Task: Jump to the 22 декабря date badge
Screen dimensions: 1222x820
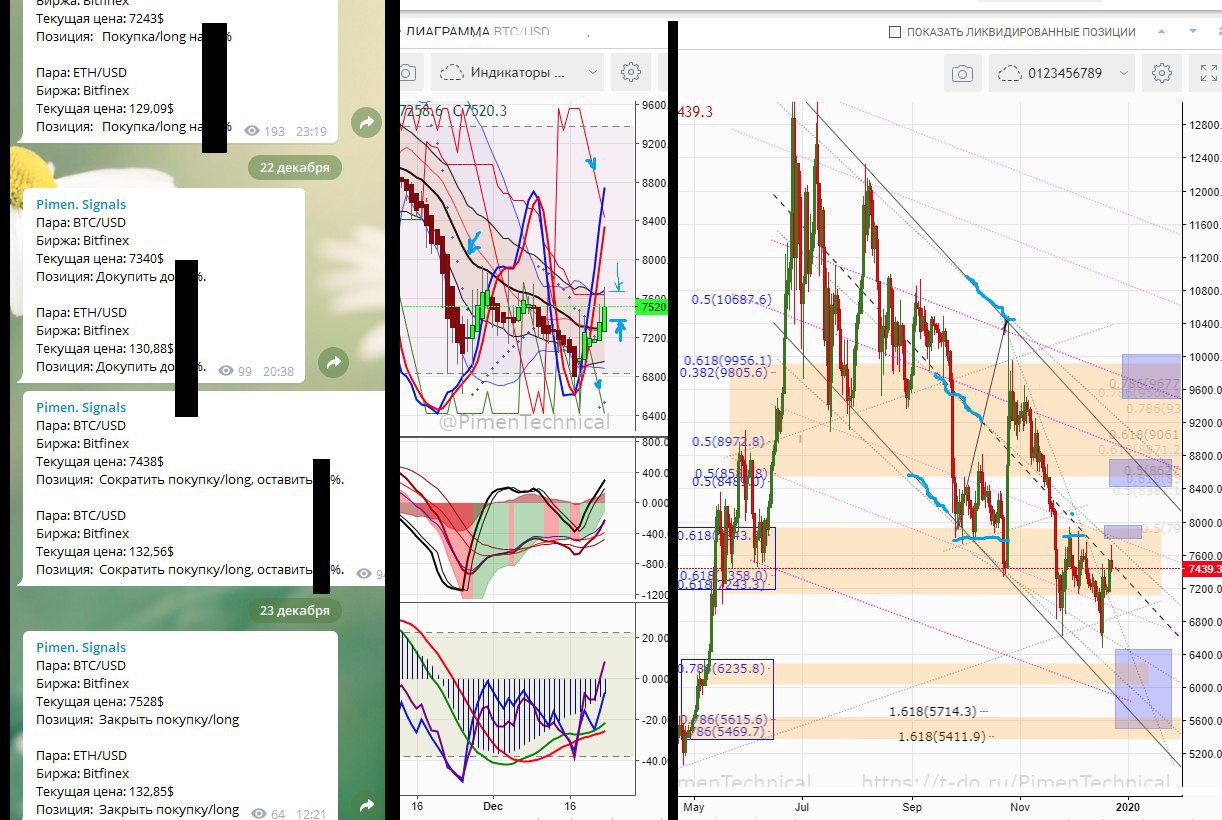Action: (x=294, y=167)
